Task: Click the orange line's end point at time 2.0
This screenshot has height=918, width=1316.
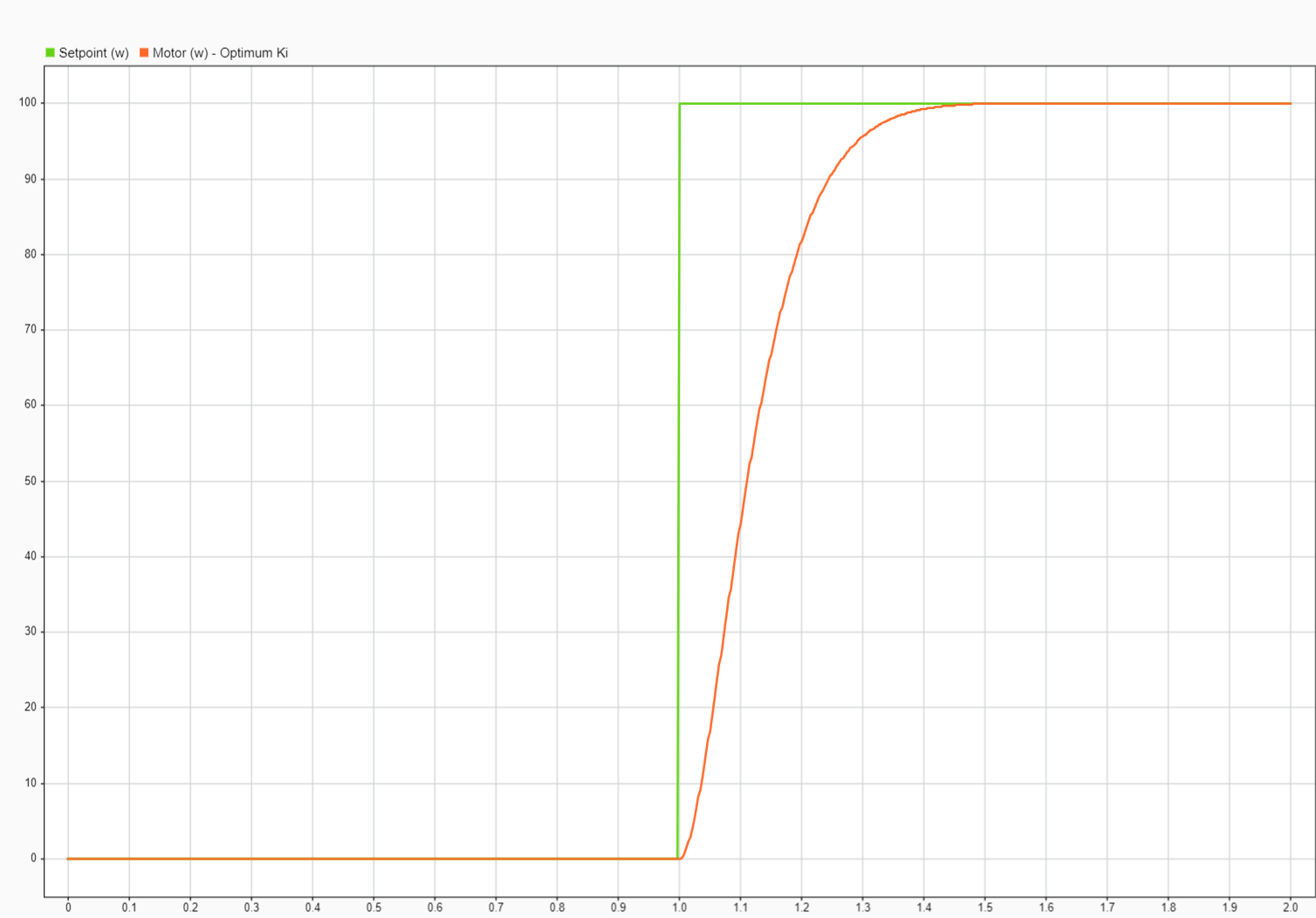Action: [1290, 104]
